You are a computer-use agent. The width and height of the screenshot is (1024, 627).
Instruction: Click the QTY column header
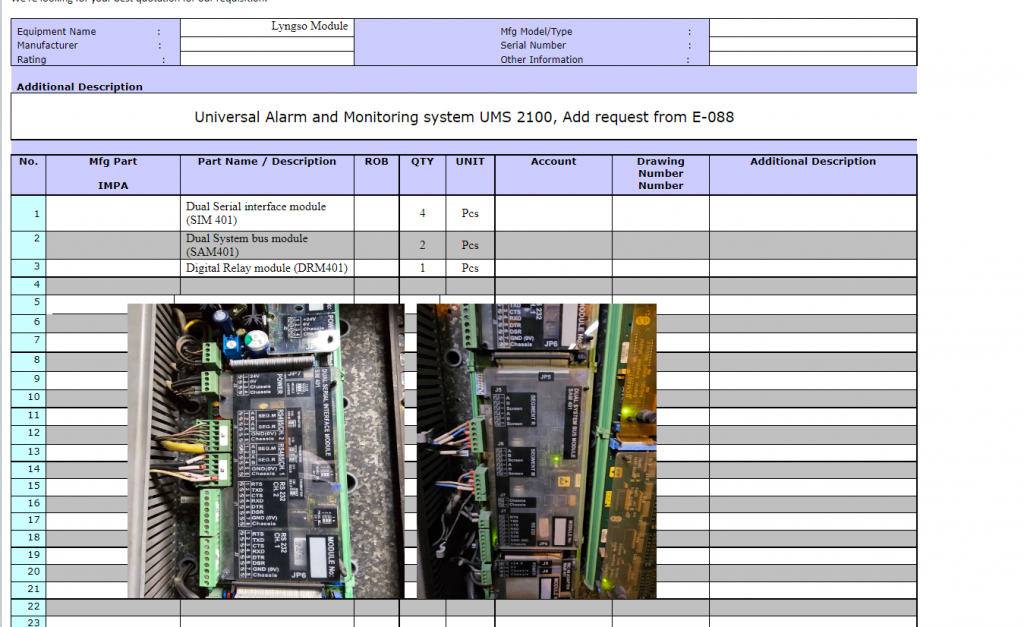[422, 162]
